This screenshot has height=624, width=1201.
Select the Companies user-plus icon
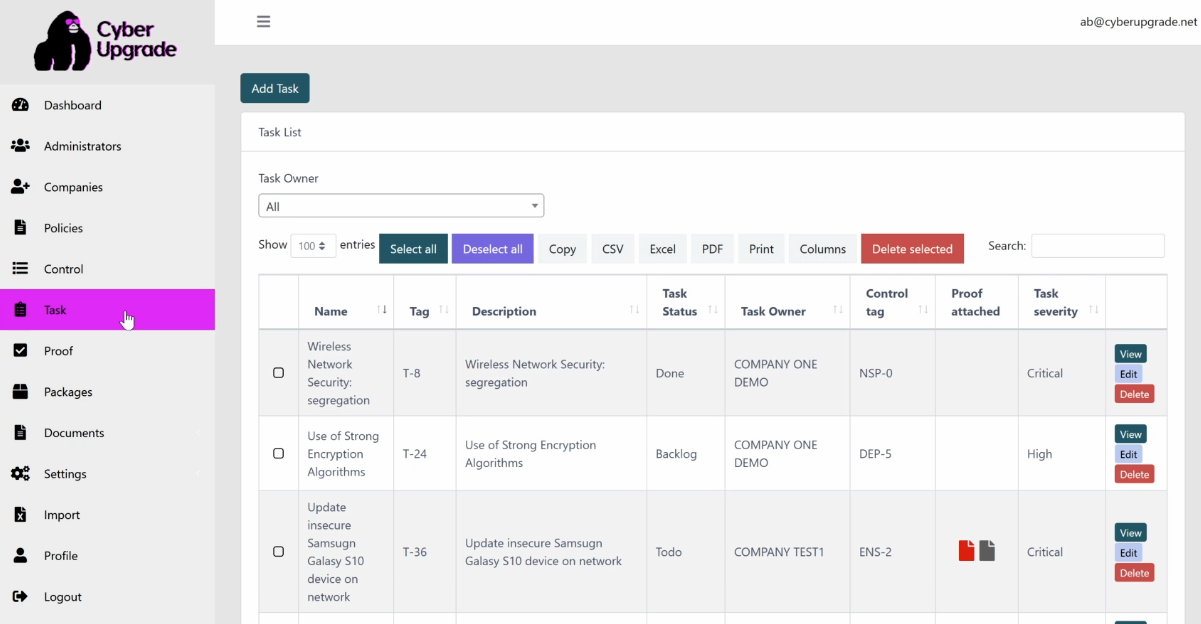[20, 187]
